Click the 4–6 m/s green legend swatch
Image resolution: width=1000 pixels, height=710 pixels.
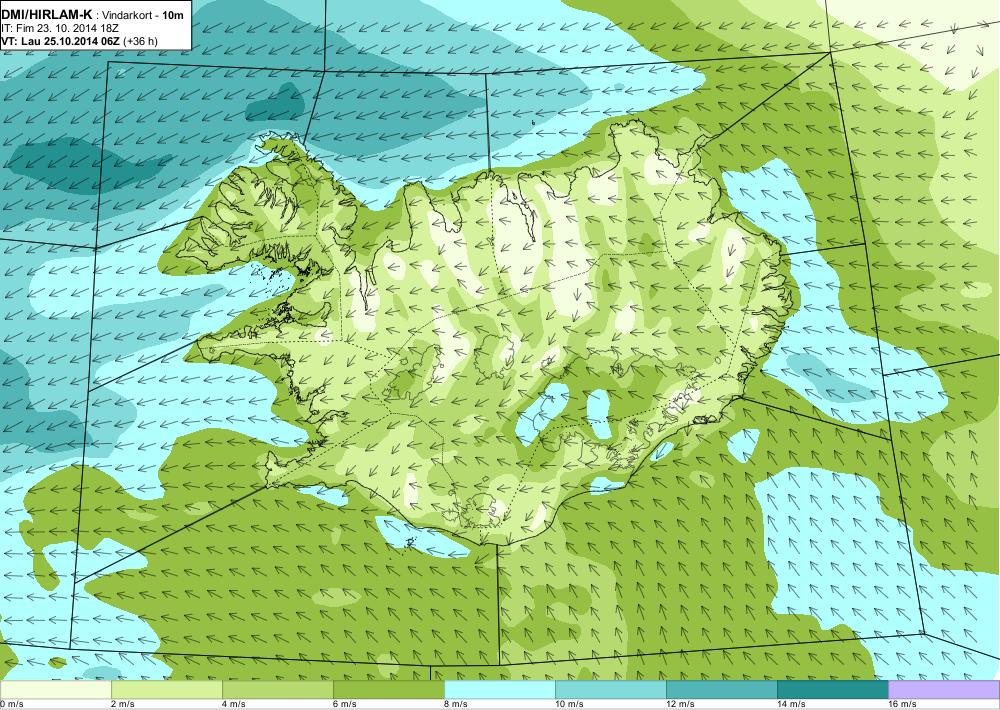click(x=277, y=690)
